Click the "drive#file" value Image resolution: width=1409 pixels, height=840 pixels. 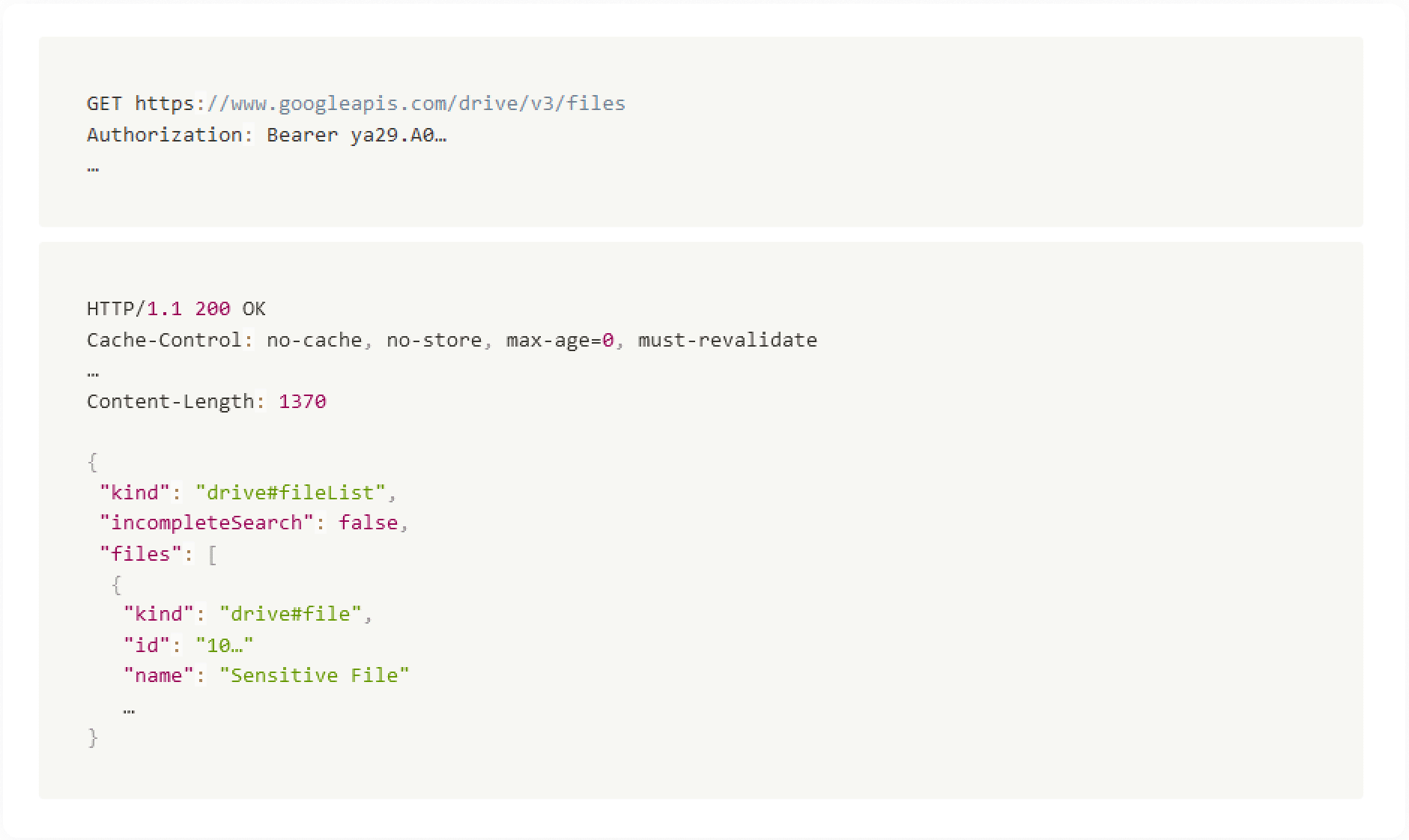pos(291,614)
